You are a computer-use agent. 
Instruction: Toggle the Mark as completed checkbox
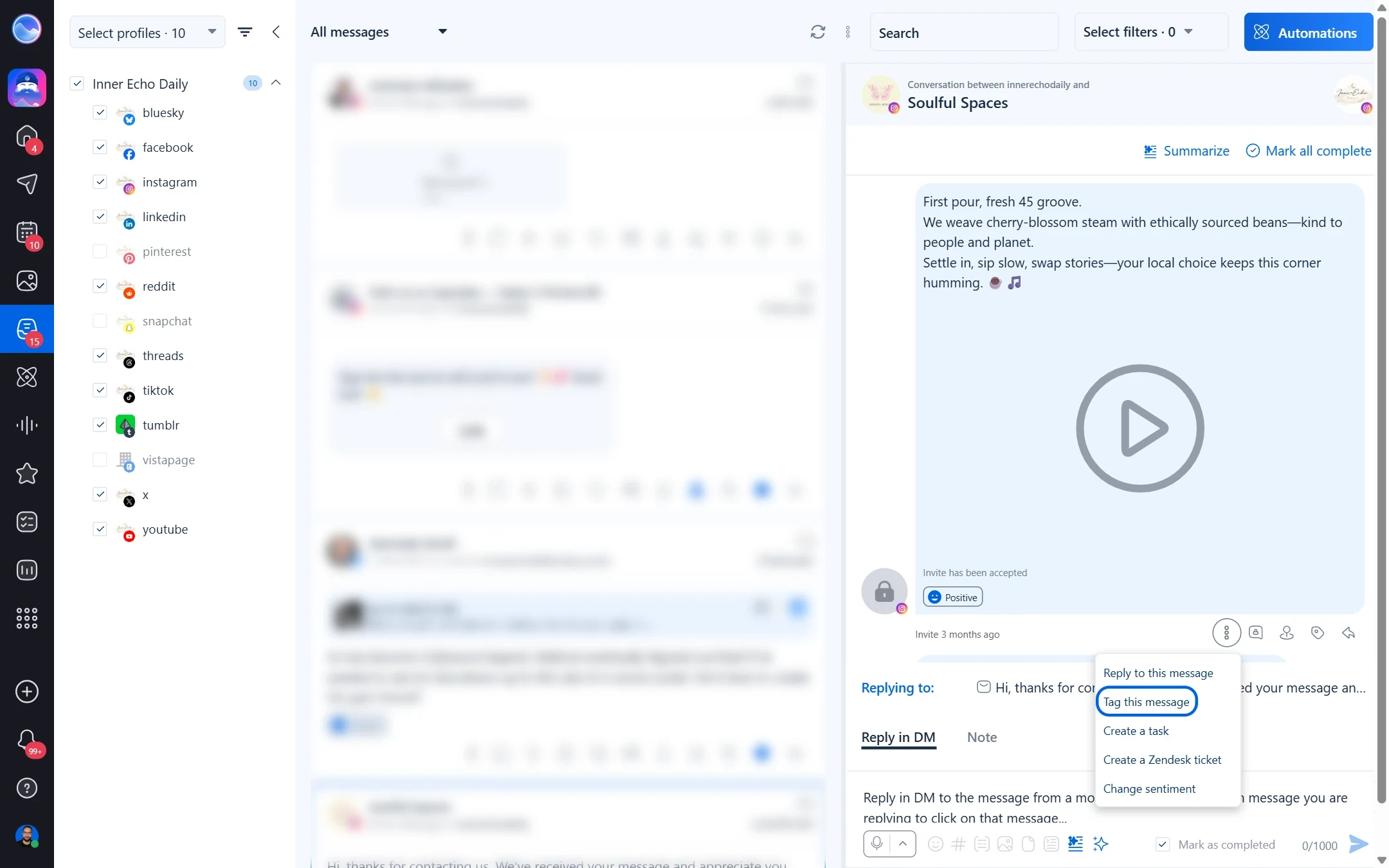(1163, 844)
